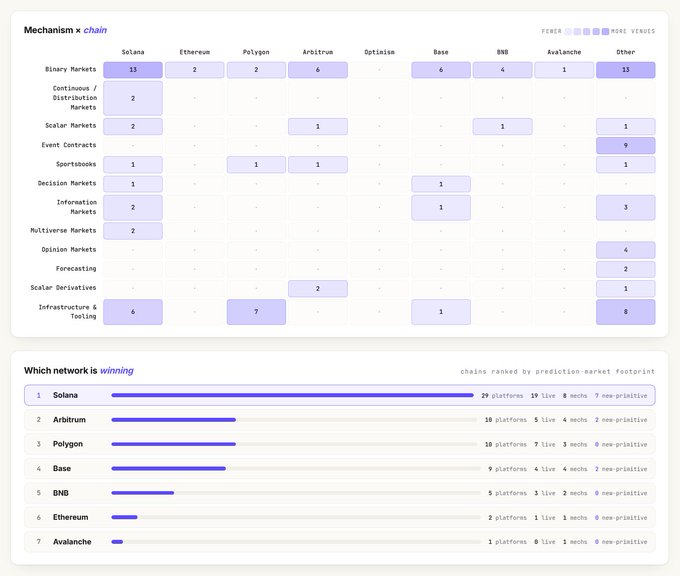
Task: Select the Event Contracts row label
Action: (x=69, y=145)
